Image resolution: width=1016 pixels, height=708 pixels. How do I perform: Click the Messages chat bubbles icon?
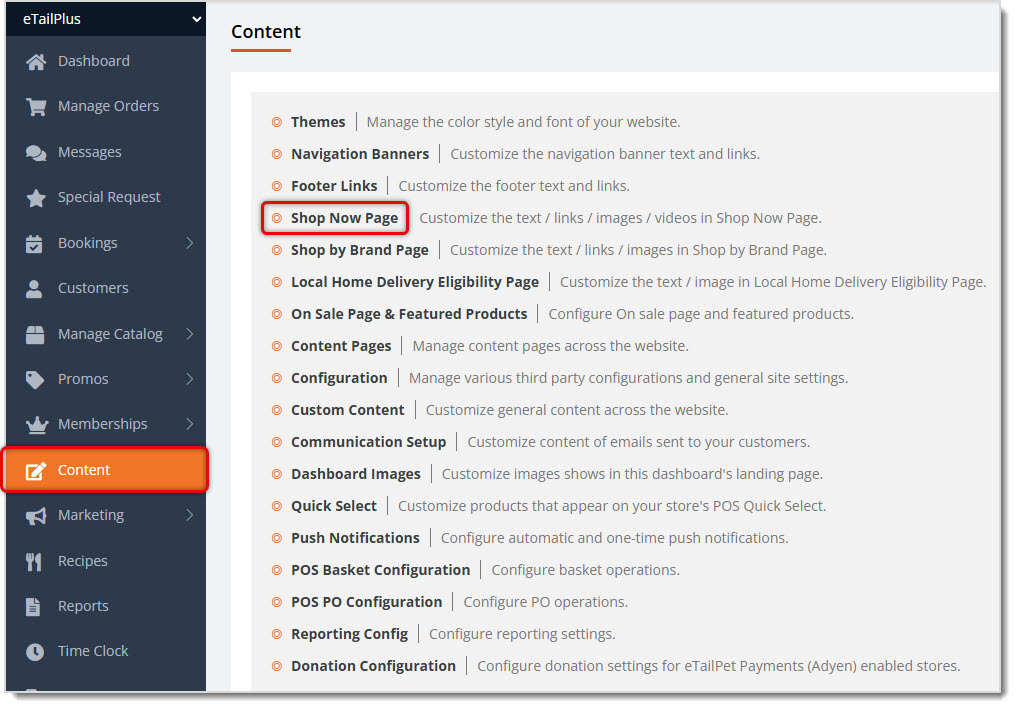pos(36,152)
